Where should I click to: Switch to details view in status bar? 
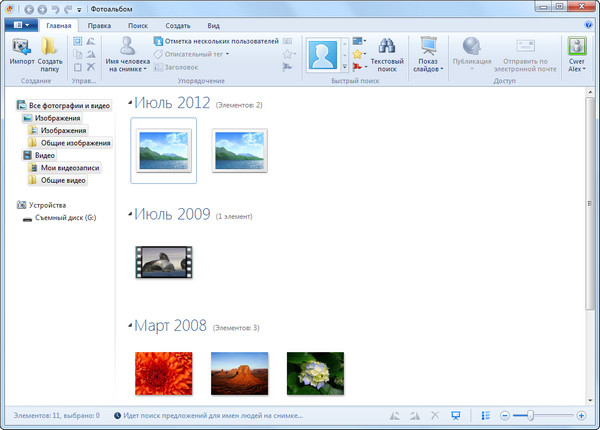click(485, 415)
